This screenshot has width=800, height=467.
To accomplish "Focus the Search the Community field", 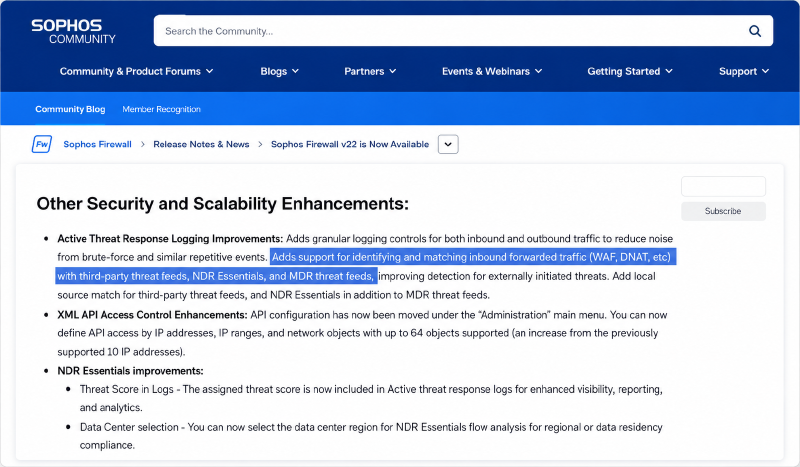I will click(463, 31).
